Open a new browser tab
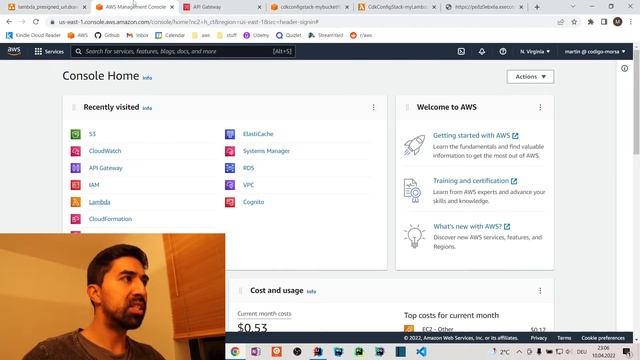The image size is (640, 360). (x=537, y=7)
